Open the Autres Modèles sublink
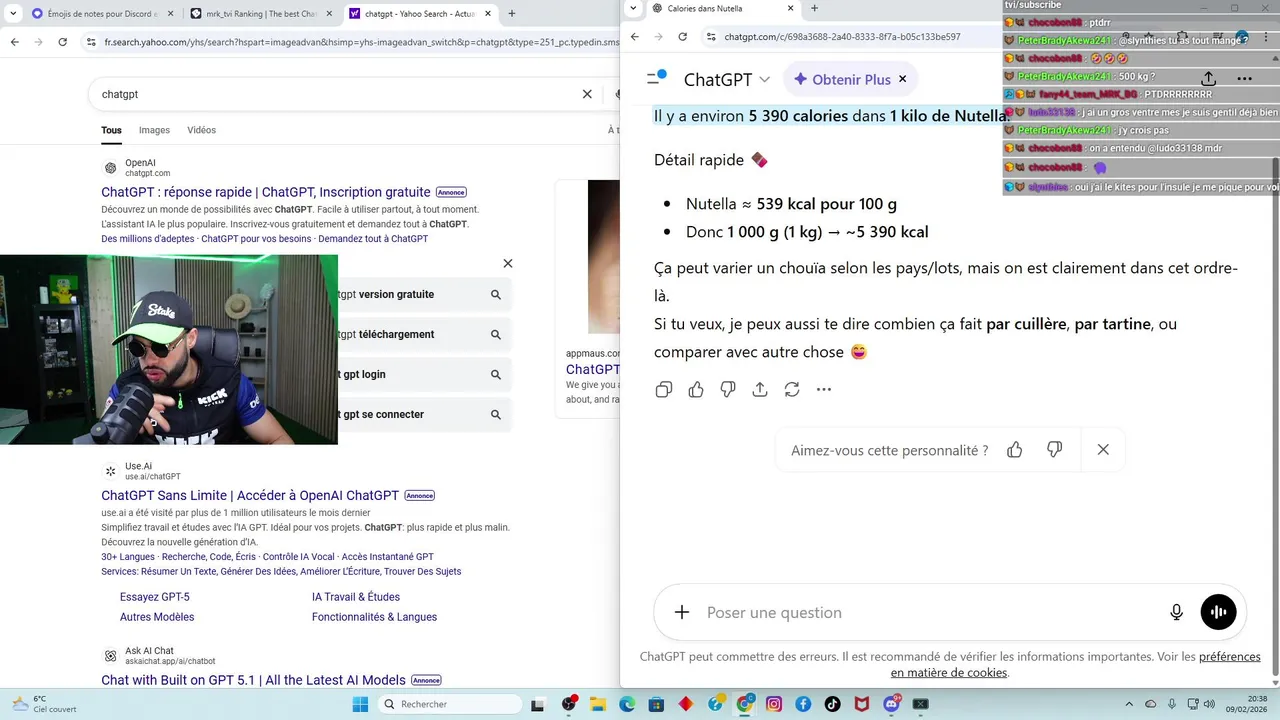 157,617
